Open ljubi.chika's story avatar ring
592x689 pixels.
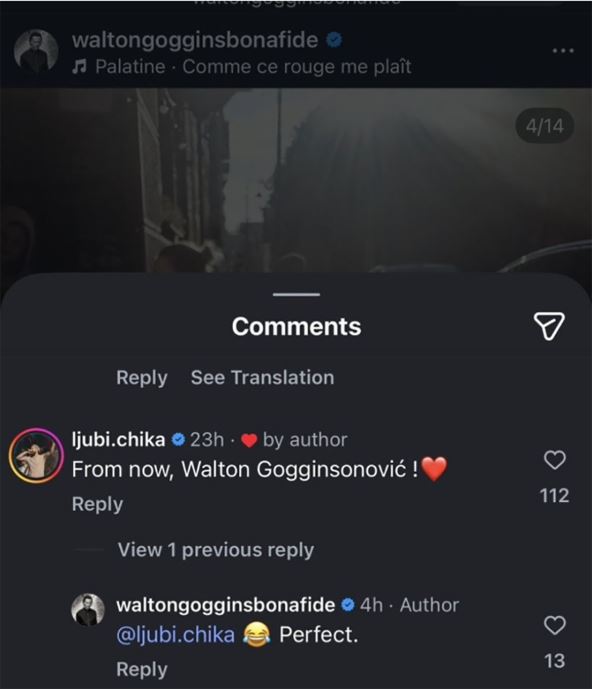[x=36, y=456]
